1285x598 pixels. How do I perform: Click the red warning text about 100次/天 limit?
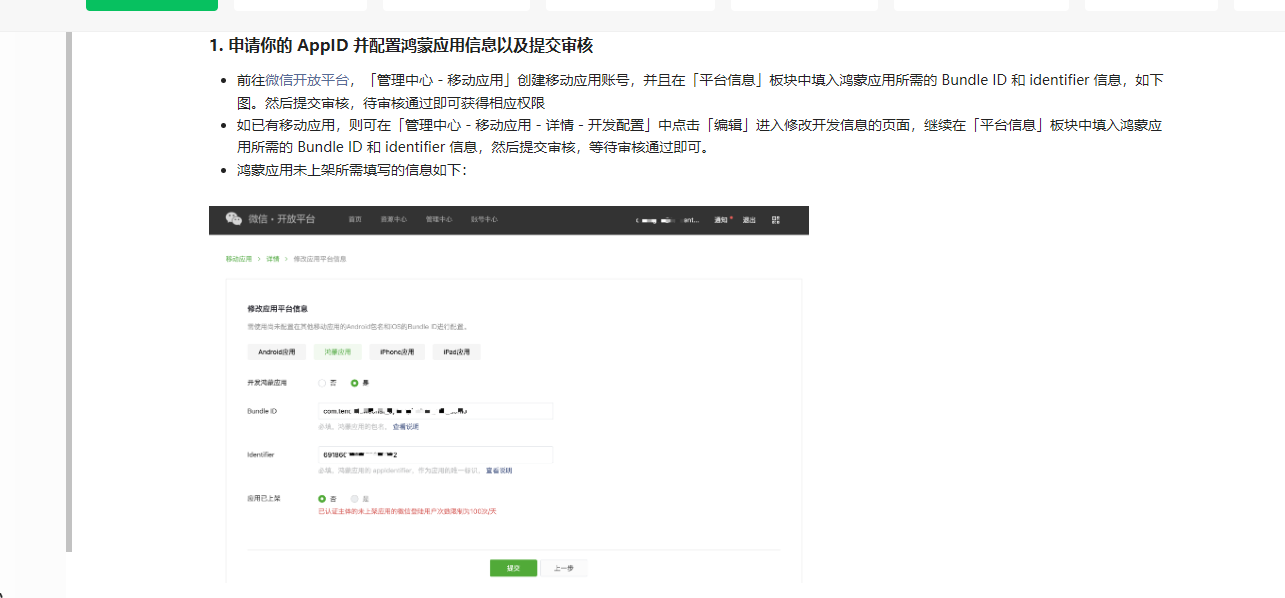(x=407, y=511)
